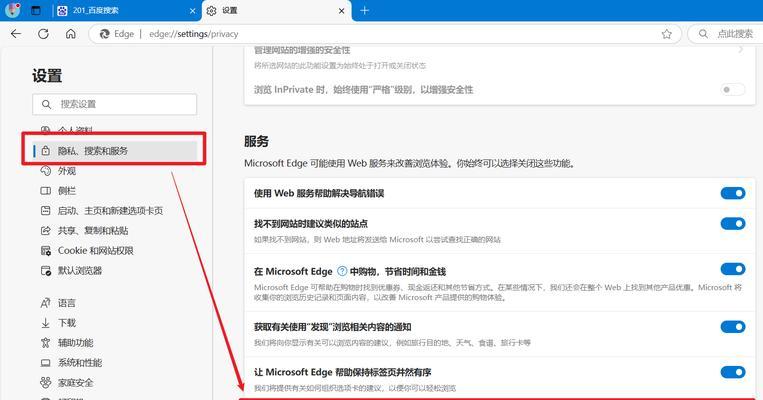Click the 启动、主页和新建选项卡页 icon
Image resolution: width=763 pixels, height=400 pixels.
(x=45, y=211)
